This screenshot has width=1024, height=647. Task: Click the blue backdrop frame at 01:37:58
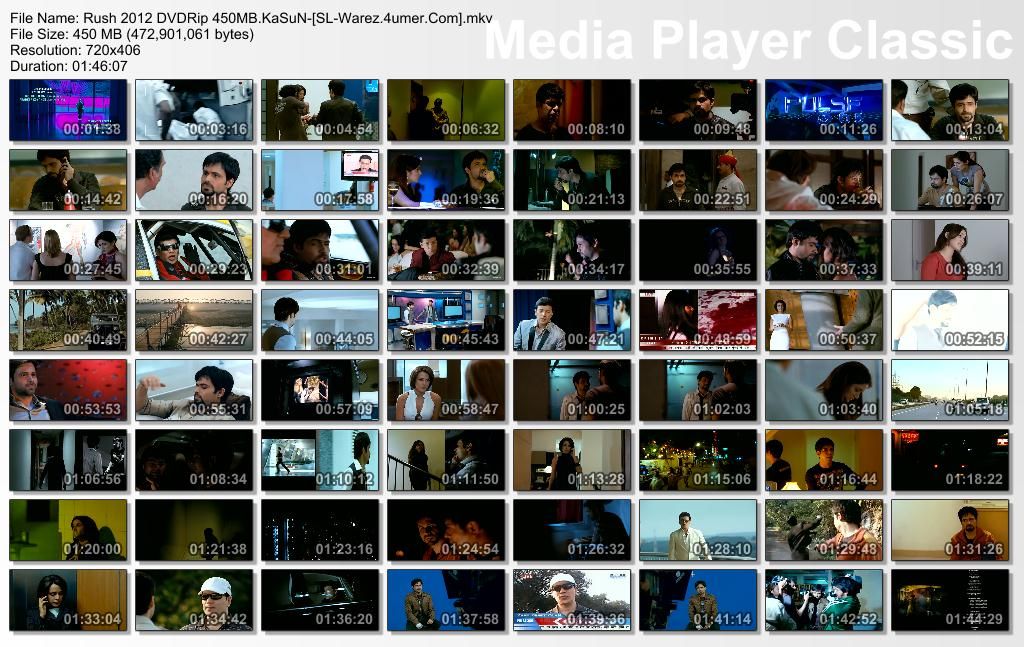(446, 600)
